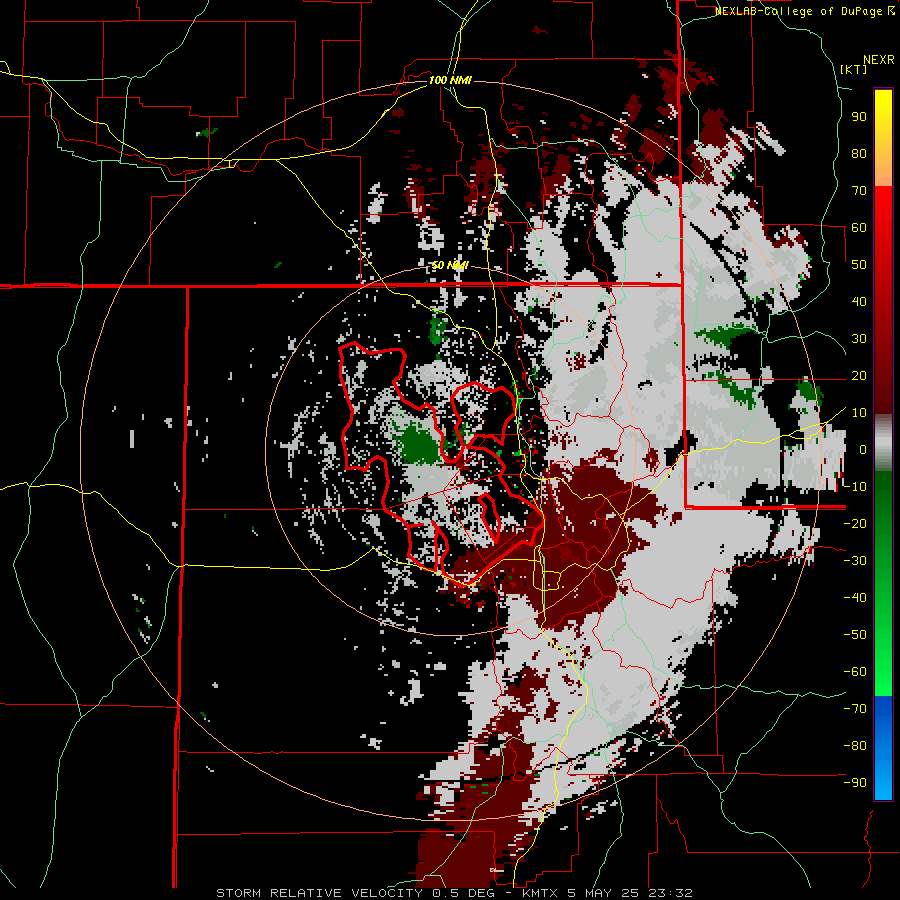
Task: Click the -50 label on velocity scale
Action: [x=855, y=635]
